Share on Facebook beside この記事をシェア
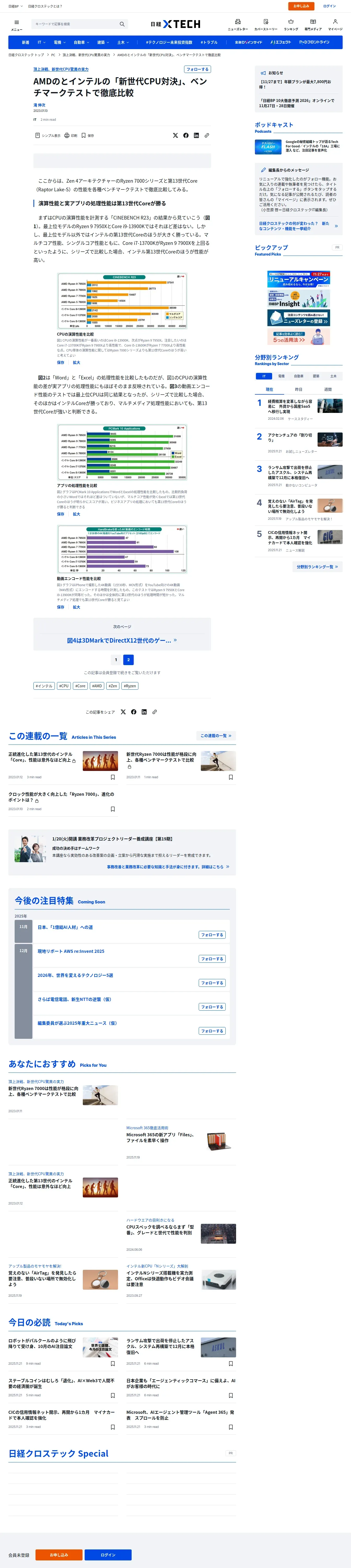The width and height of the screenshot is (351, 1568). [x=134, y=712]
